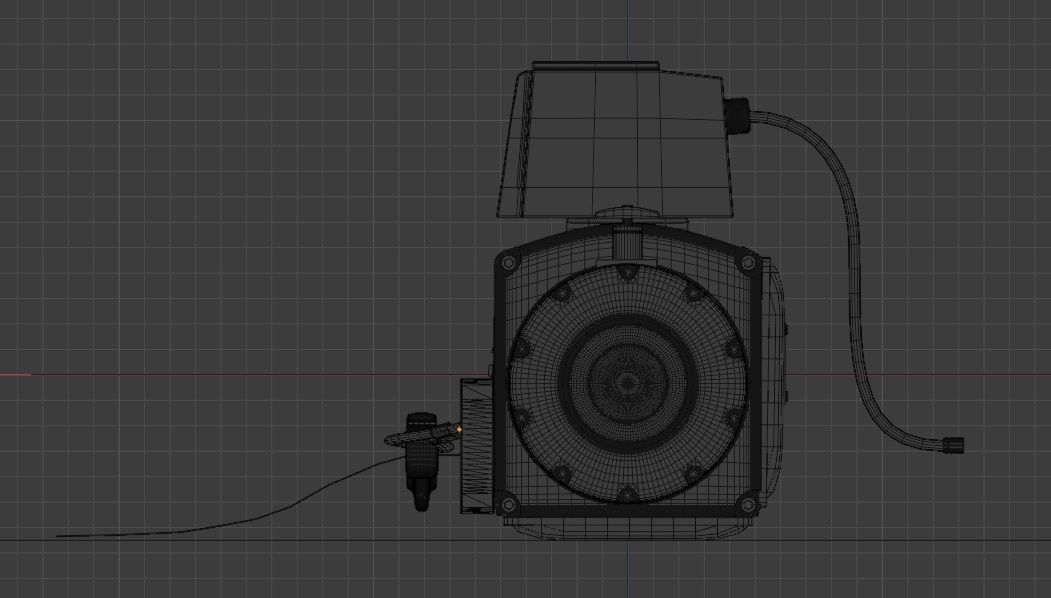Image resolution: width=1051 pixels, height=598 pixels.
Task: Select the box-shaped cover atop the engine
Action: pyautogui.click(x=615, y=140)
